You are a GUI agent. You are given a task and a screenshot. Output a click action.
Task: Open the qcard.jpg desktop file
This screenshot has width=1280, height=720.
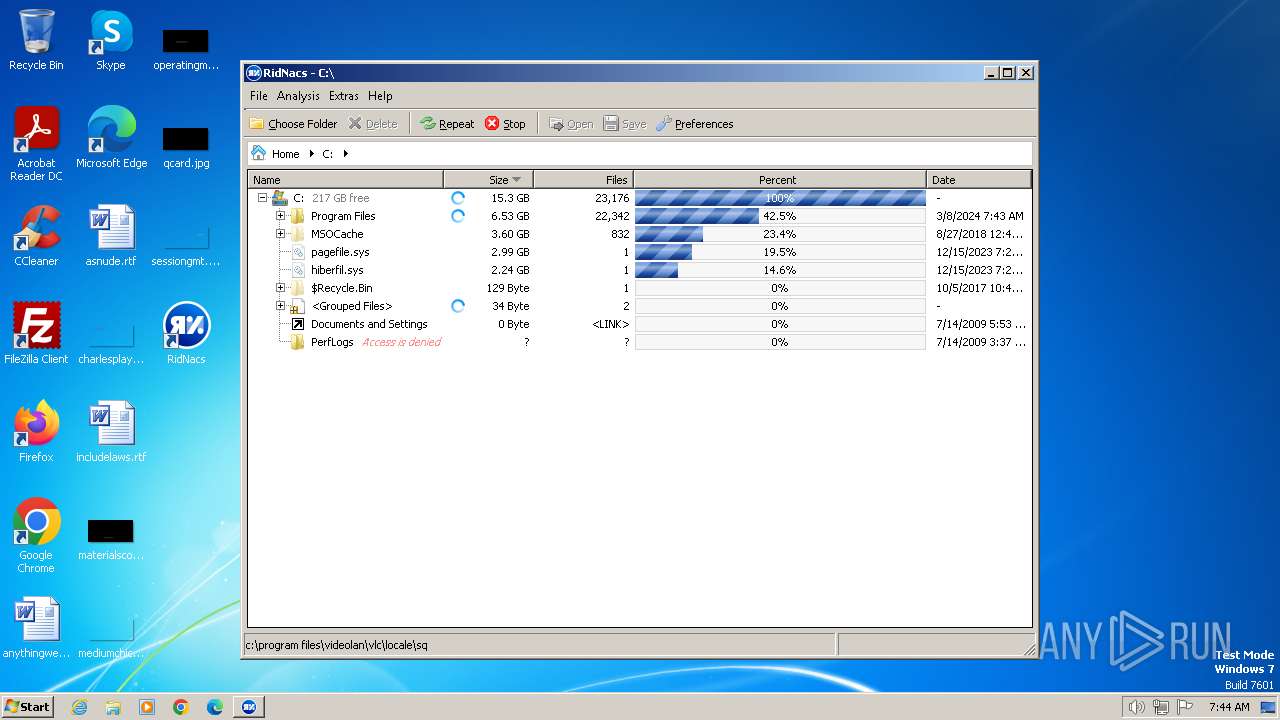[186, 148]
